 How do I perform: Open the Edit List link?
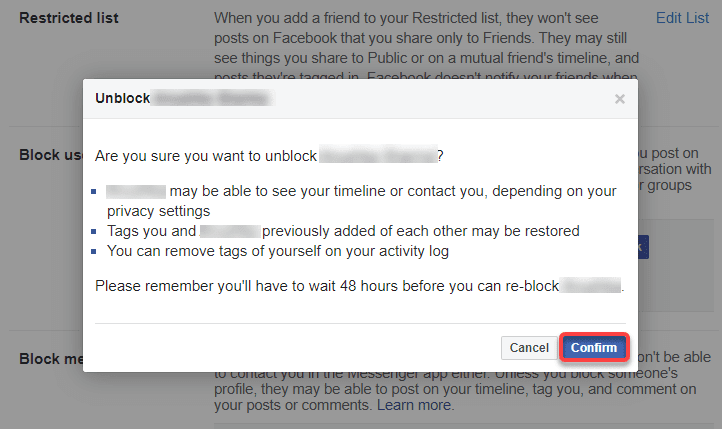coord(682,18)
